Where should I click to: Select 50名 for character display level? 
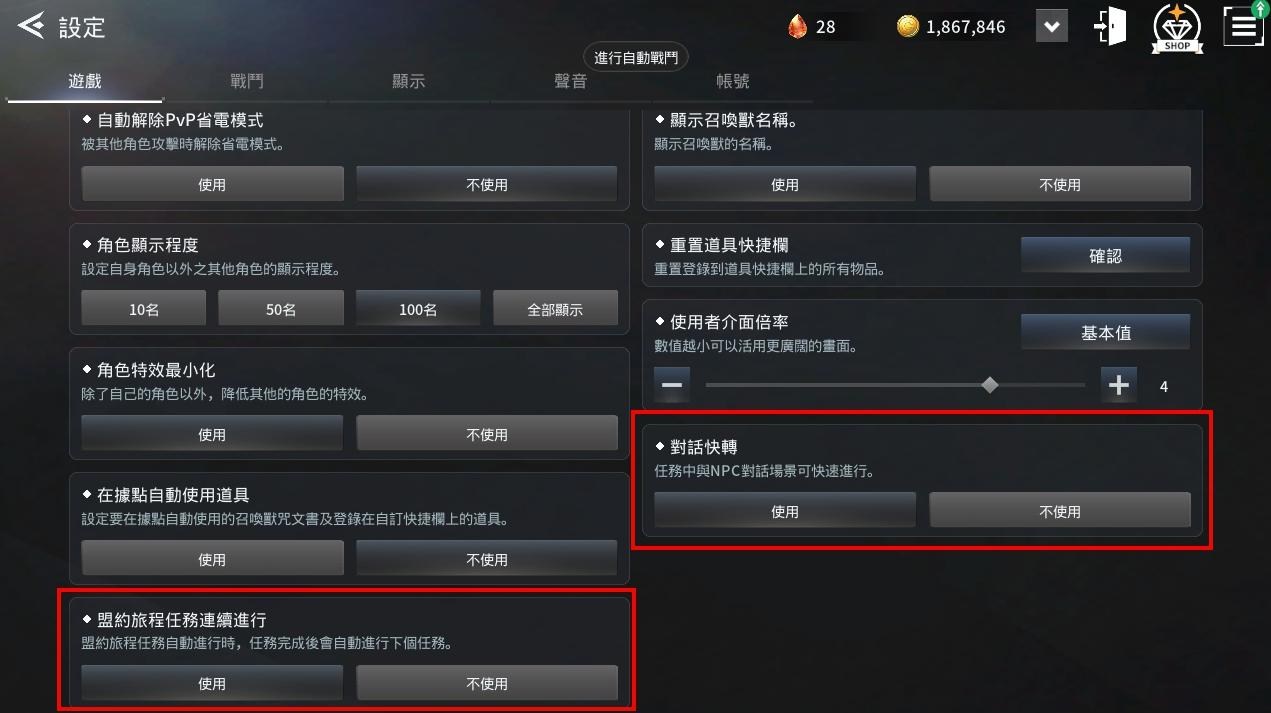[281, 310]
